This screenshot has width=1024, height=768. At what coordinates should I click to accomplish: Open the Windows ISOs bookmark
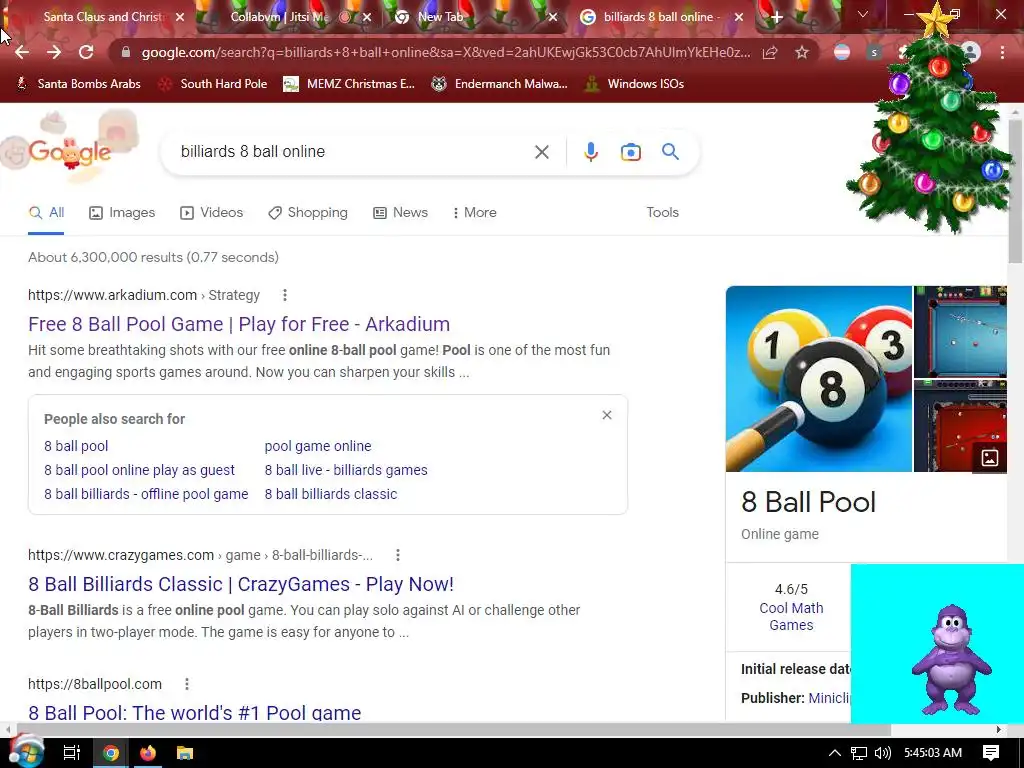(x=634, y=84)
